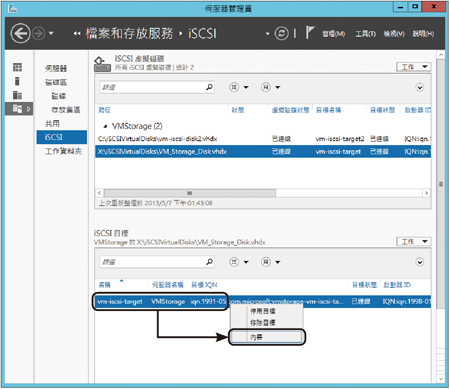Select 存放集區 in the side navigation
The width and height of the screenshot is (450, 389).
tap(65, 110)
